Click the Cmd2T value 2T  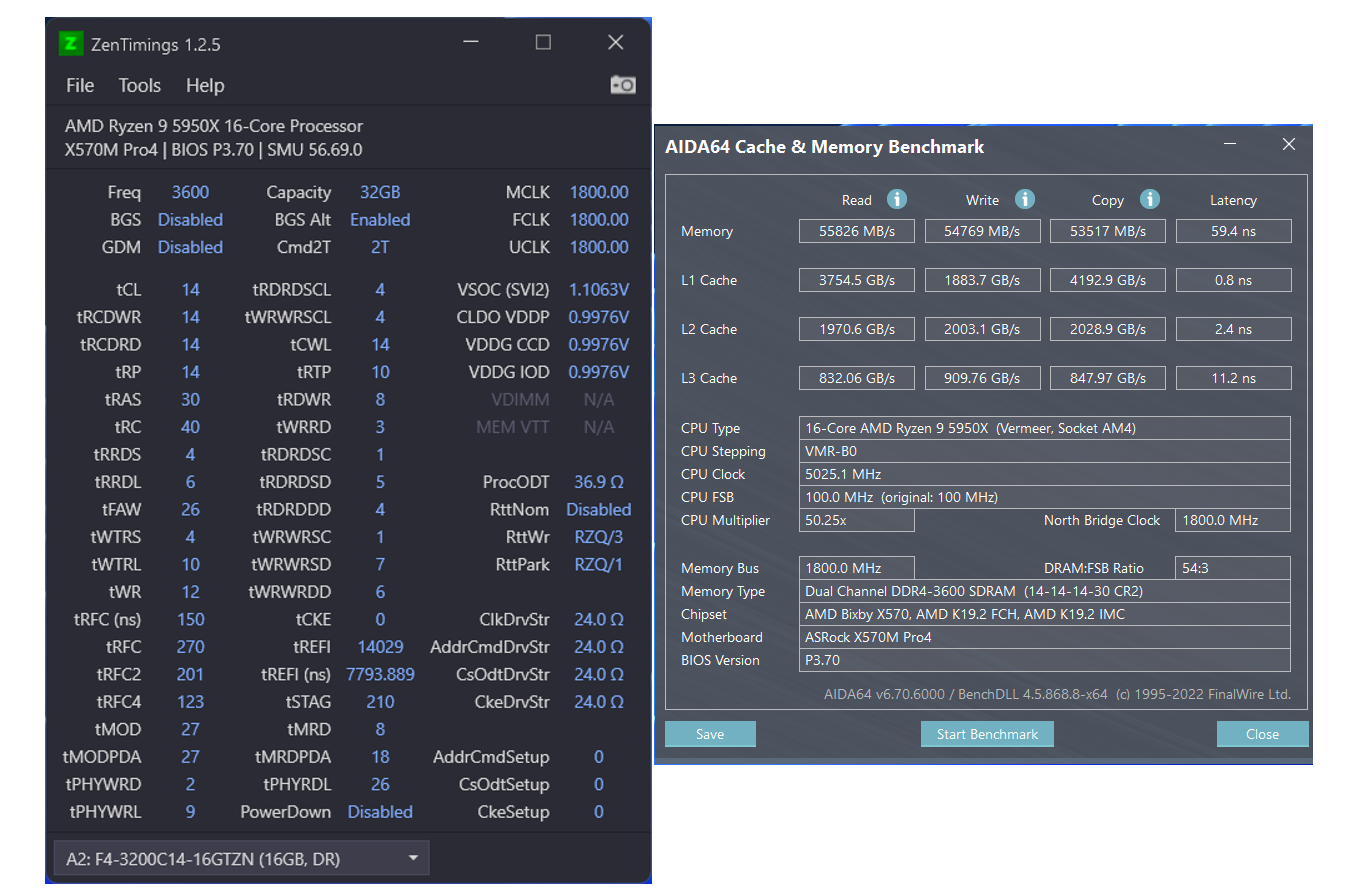click(x=380, y=247)
